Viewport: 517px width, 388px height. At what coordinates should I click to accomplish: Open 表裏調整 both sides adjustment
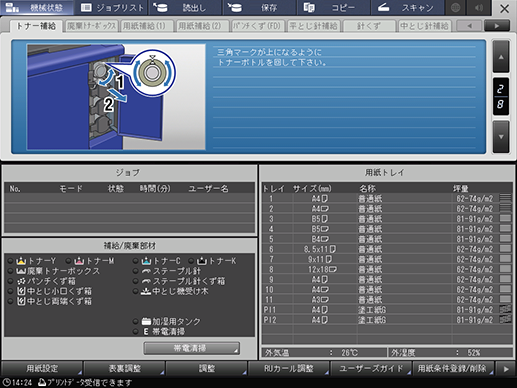[x=124, y=368]
